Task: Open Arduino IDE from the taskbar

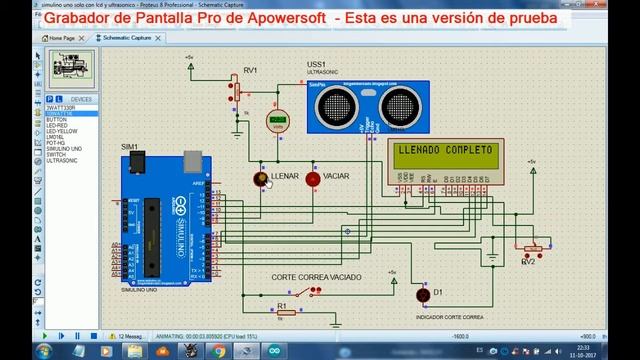Action: [x=274, y=351]
